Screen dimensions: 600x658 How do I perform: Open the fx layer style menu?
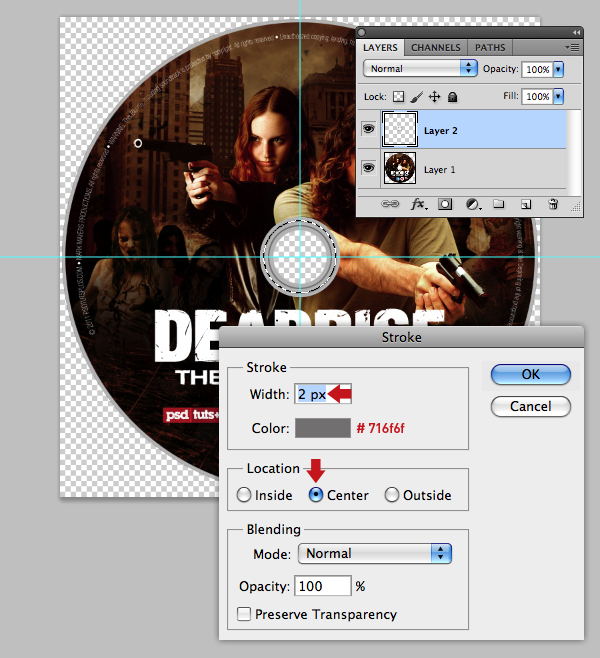tap(418, 204)
